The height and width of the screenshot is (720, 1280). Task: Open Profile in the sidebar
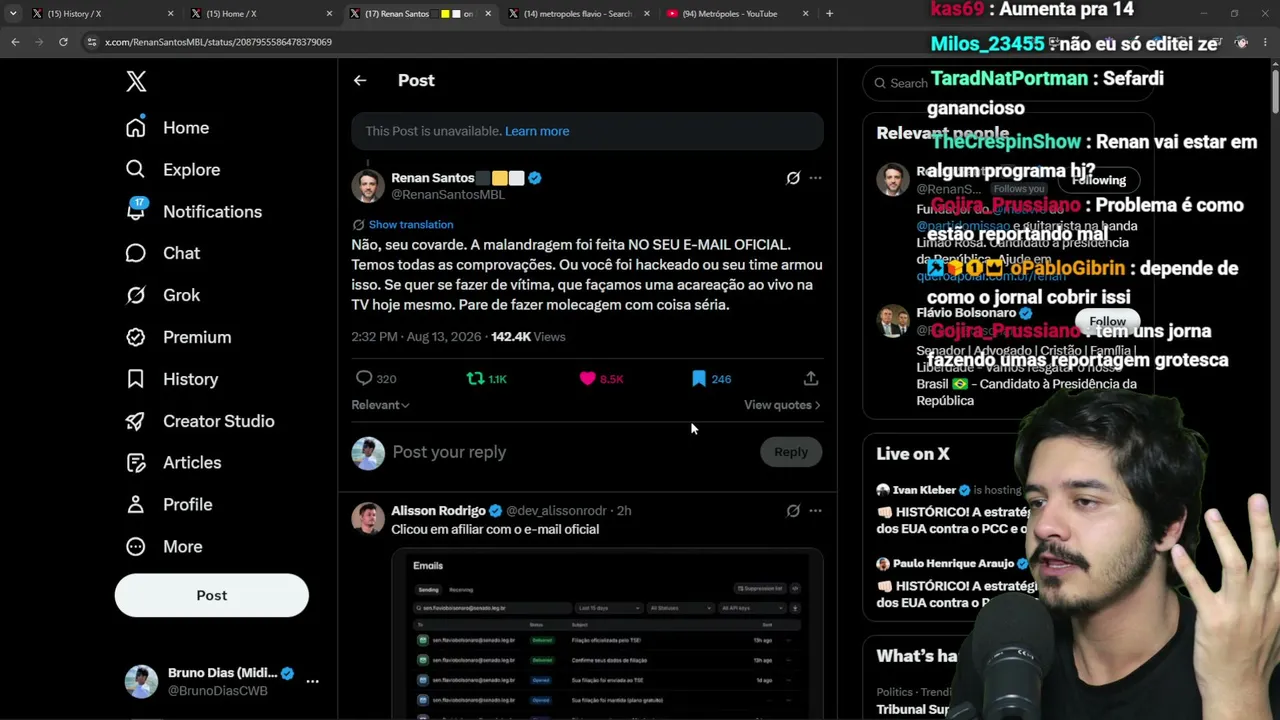point(169,505)
